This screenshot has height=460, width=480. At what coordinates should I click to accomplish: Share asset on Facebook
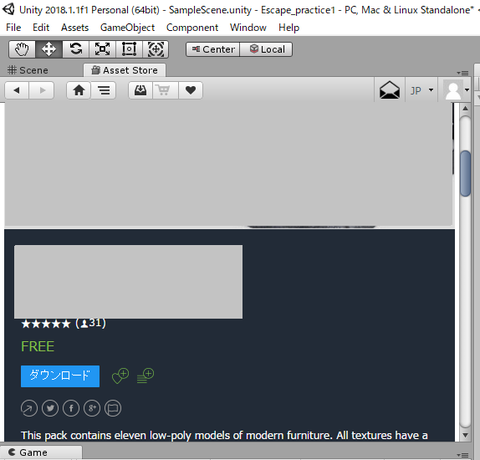click(71, 408)
